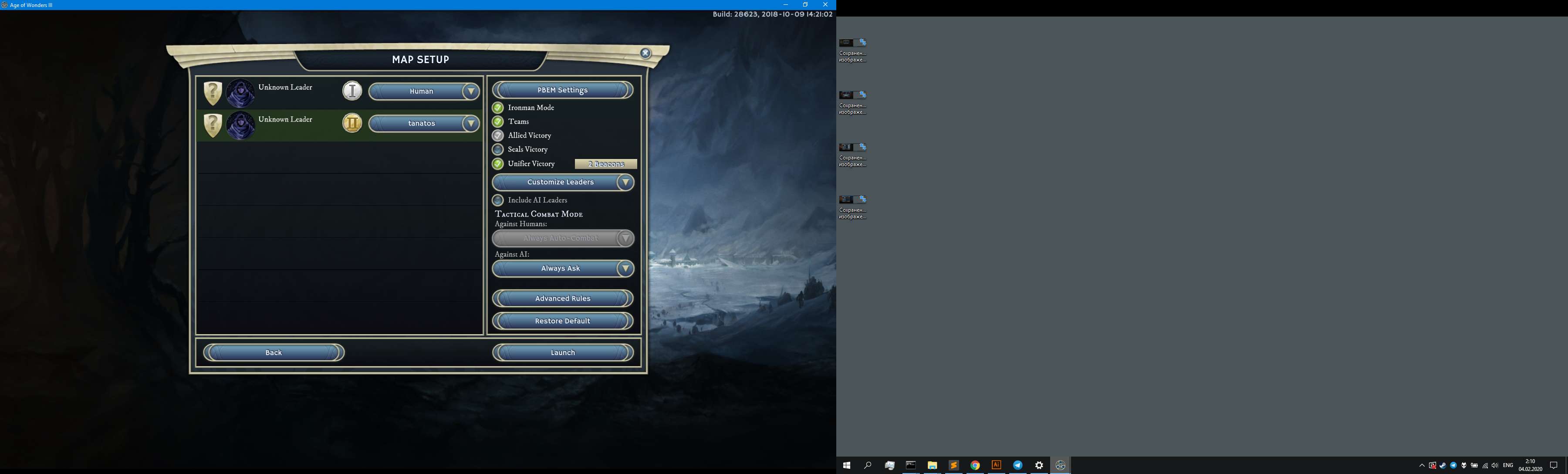Click first Unknown Leader portrait

(x=240, y=93)
